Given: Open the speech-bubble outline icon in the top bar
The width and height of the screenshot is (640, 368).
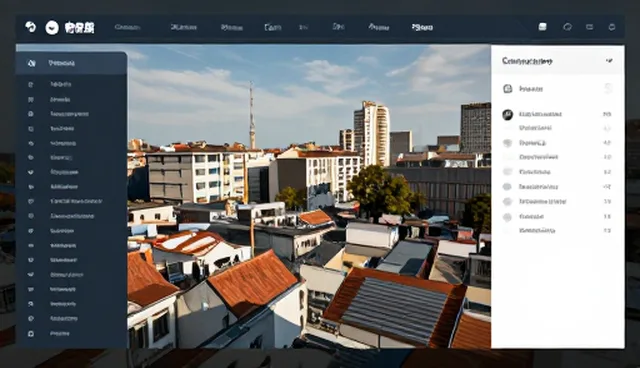Looking at the screenshot, I should pyautogui.click(x=567, y=27).
